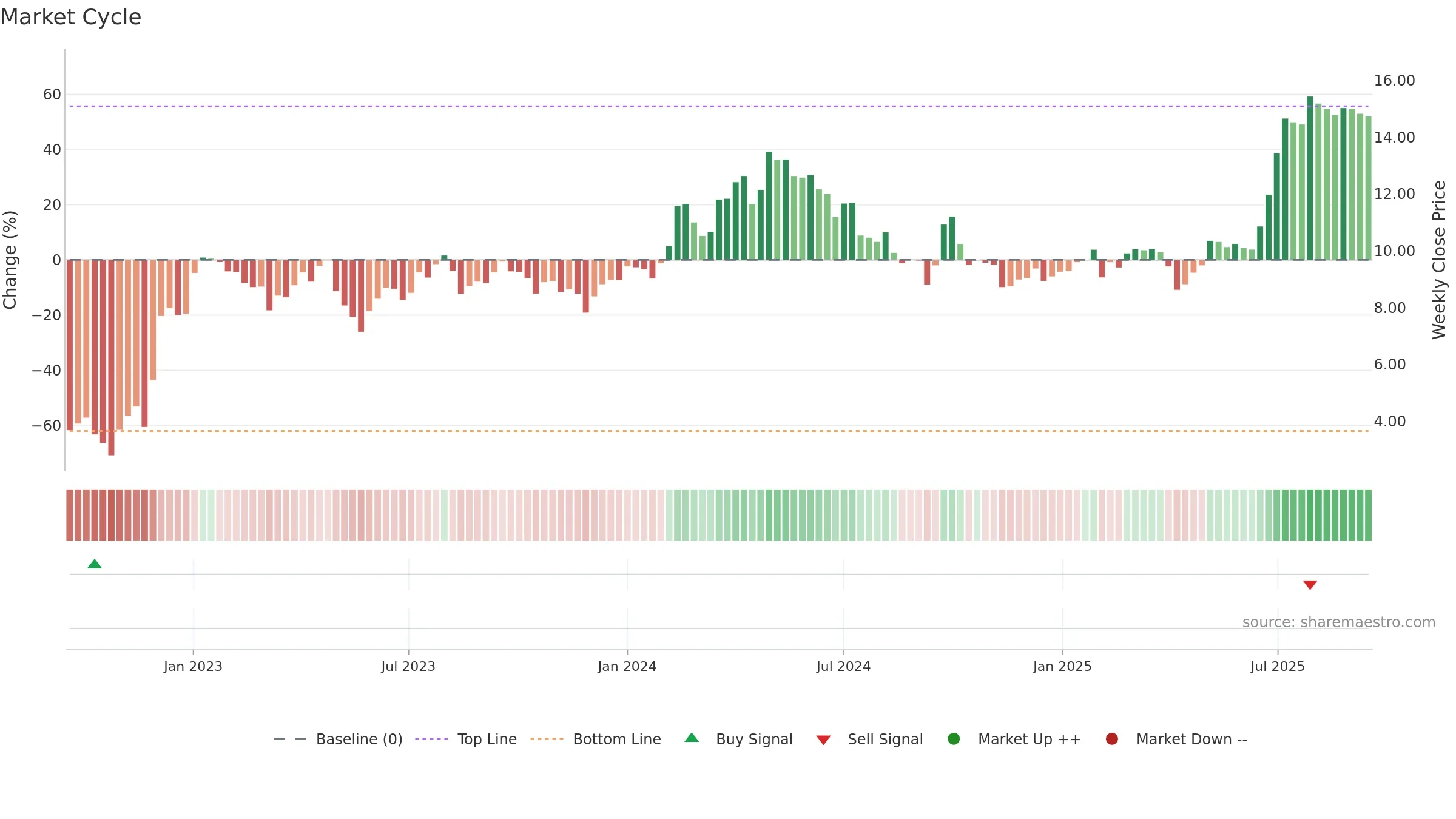Click the 4.00 price tick label

click(x=1389, y=421)
